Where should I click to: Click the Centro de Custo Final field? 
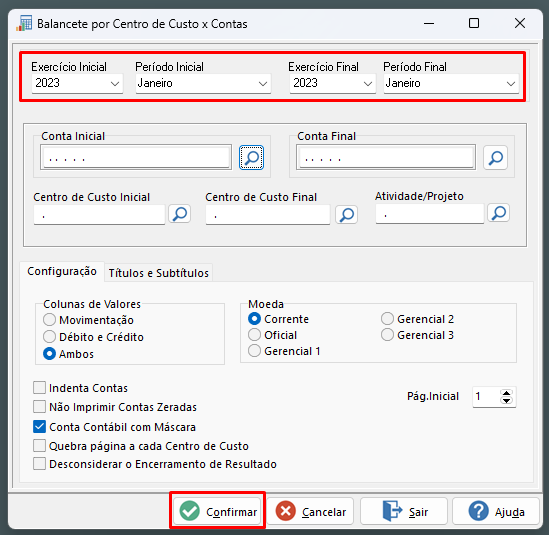tap(268, 215)
